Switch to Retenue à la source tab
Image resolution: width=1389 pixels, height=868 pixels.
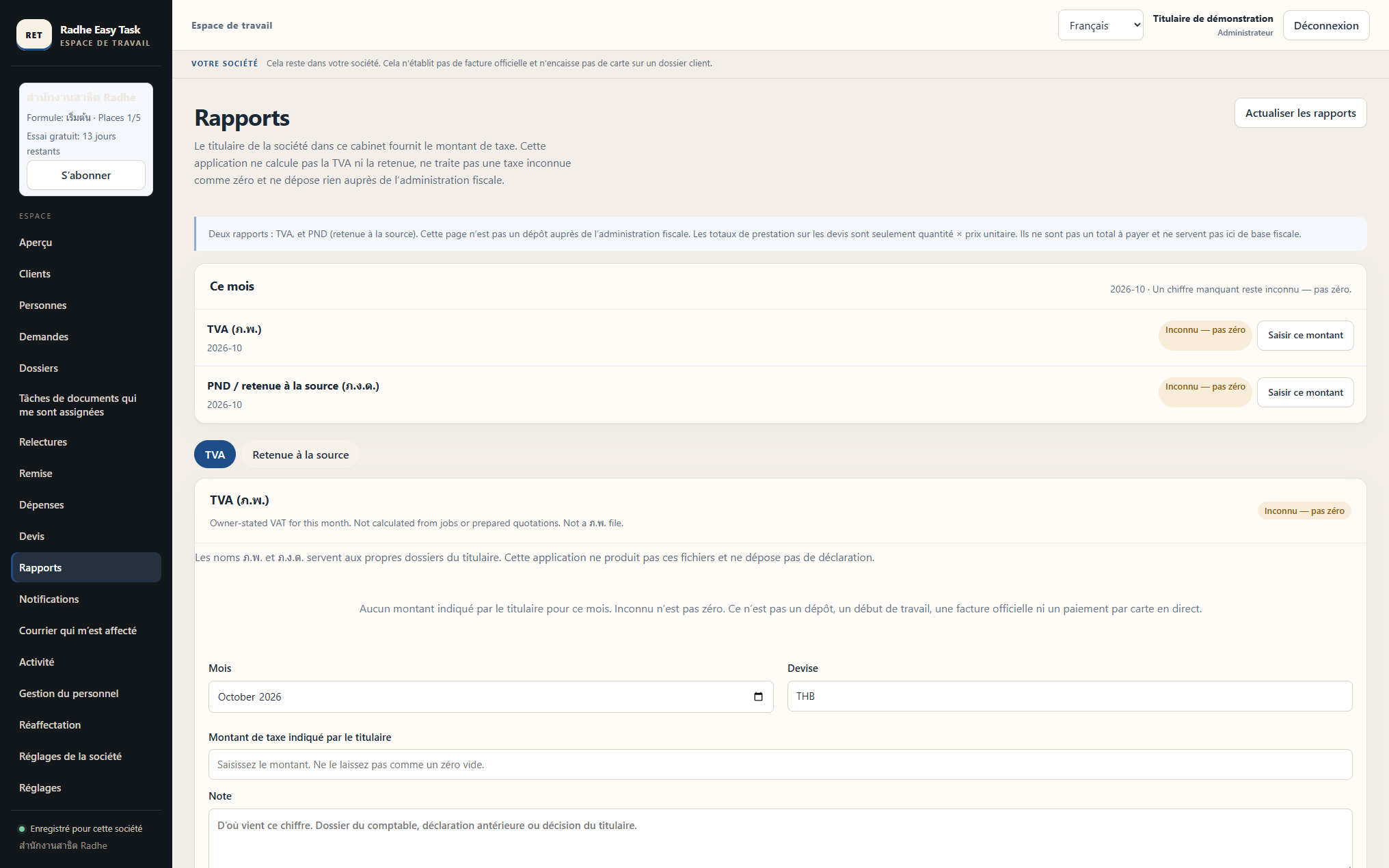coord(300,455)
